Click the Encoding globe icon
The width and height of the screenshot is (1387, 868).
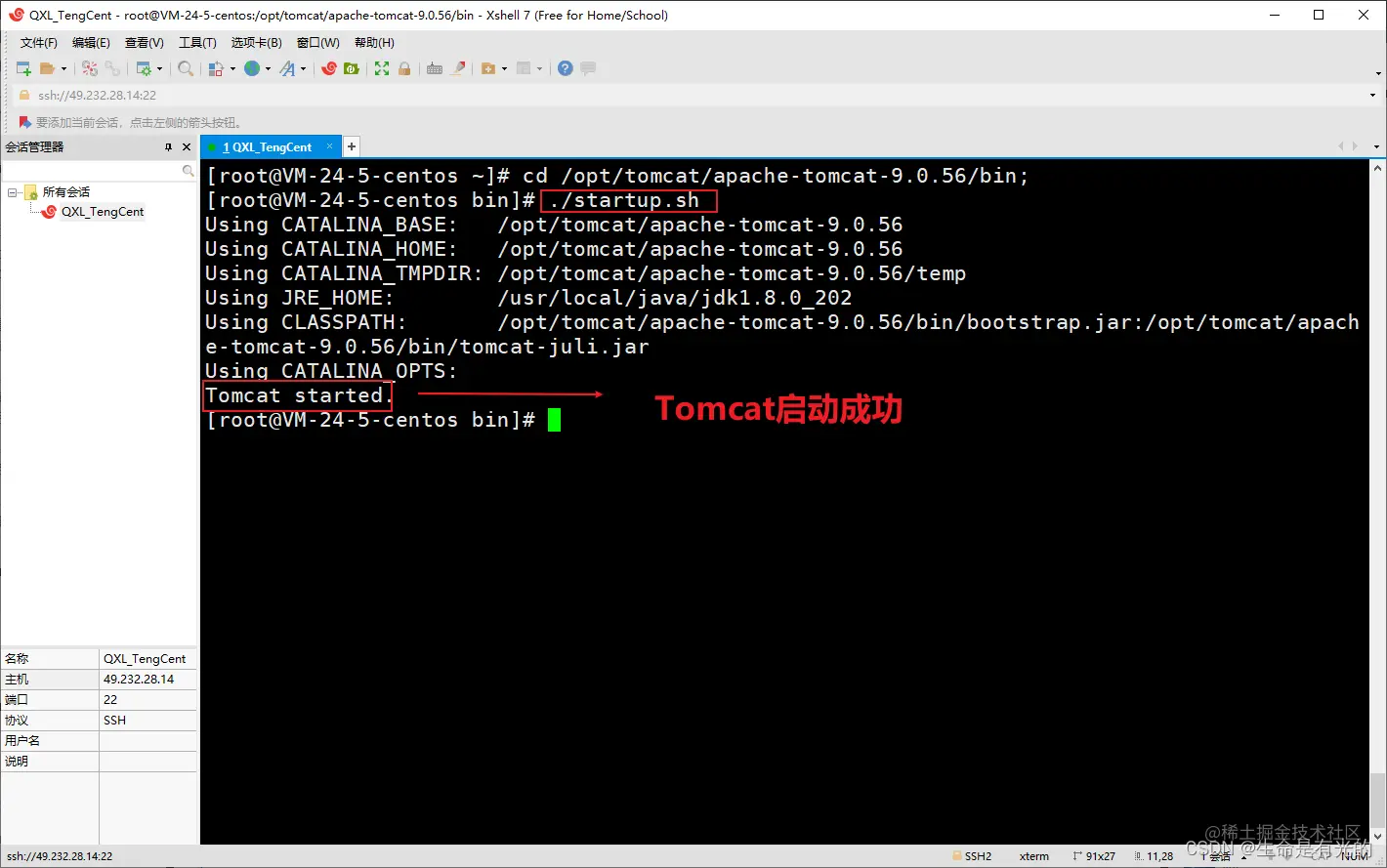[x=252, y=68]
